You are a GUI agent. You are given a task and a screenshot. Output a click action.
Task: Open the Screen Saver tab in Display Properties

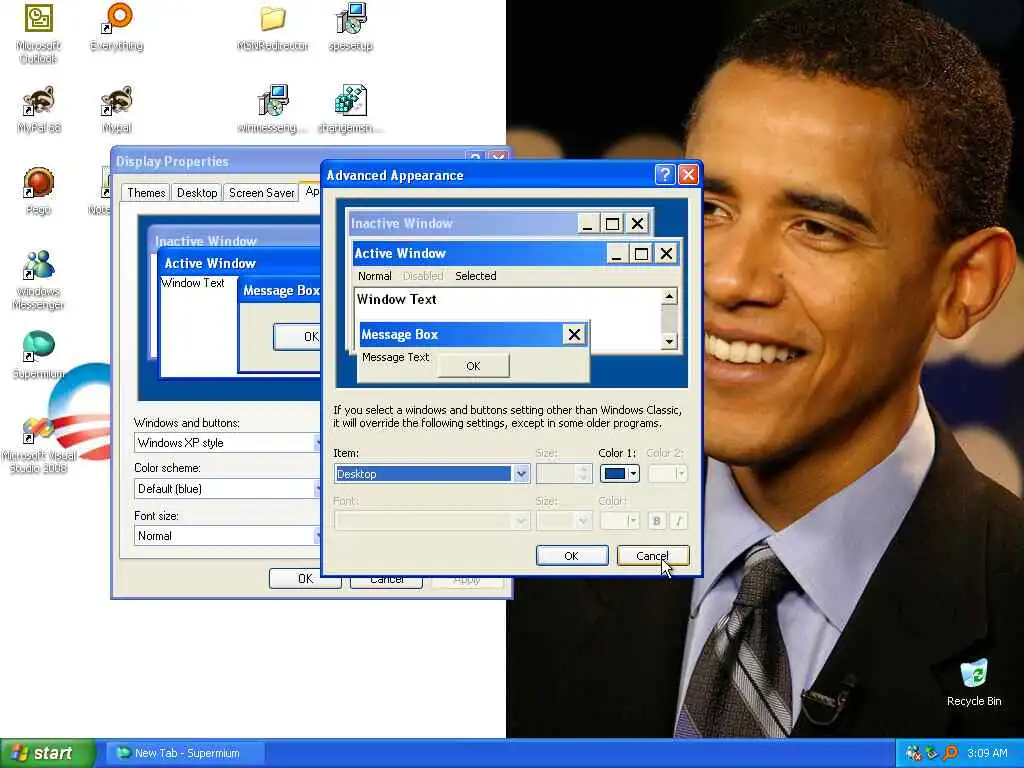pyautogui.click(x=261, y=193)
